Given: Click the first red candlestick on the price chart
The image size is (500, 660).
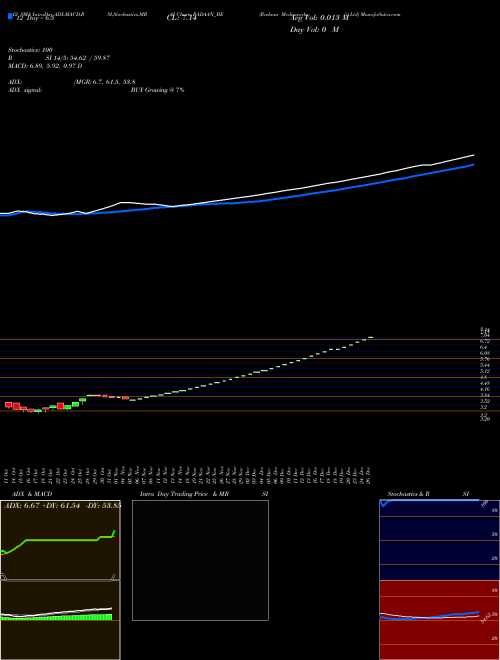Looking at the screenshot, I should point(8,405).
